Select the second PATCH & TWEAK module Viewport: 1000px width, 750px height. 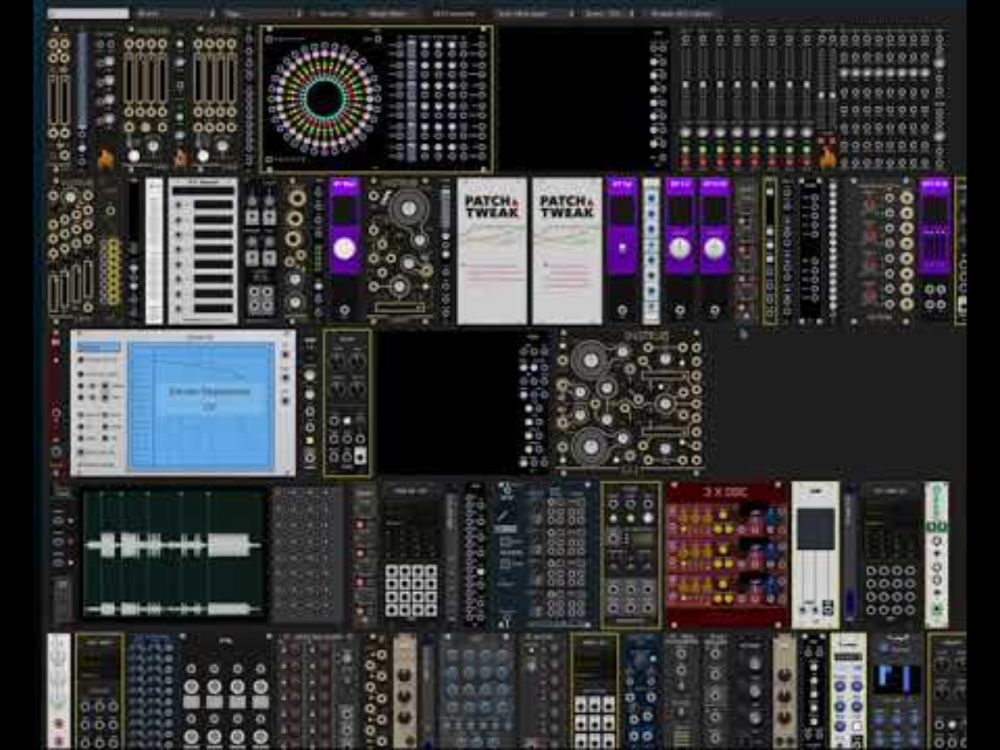(567, 251)
